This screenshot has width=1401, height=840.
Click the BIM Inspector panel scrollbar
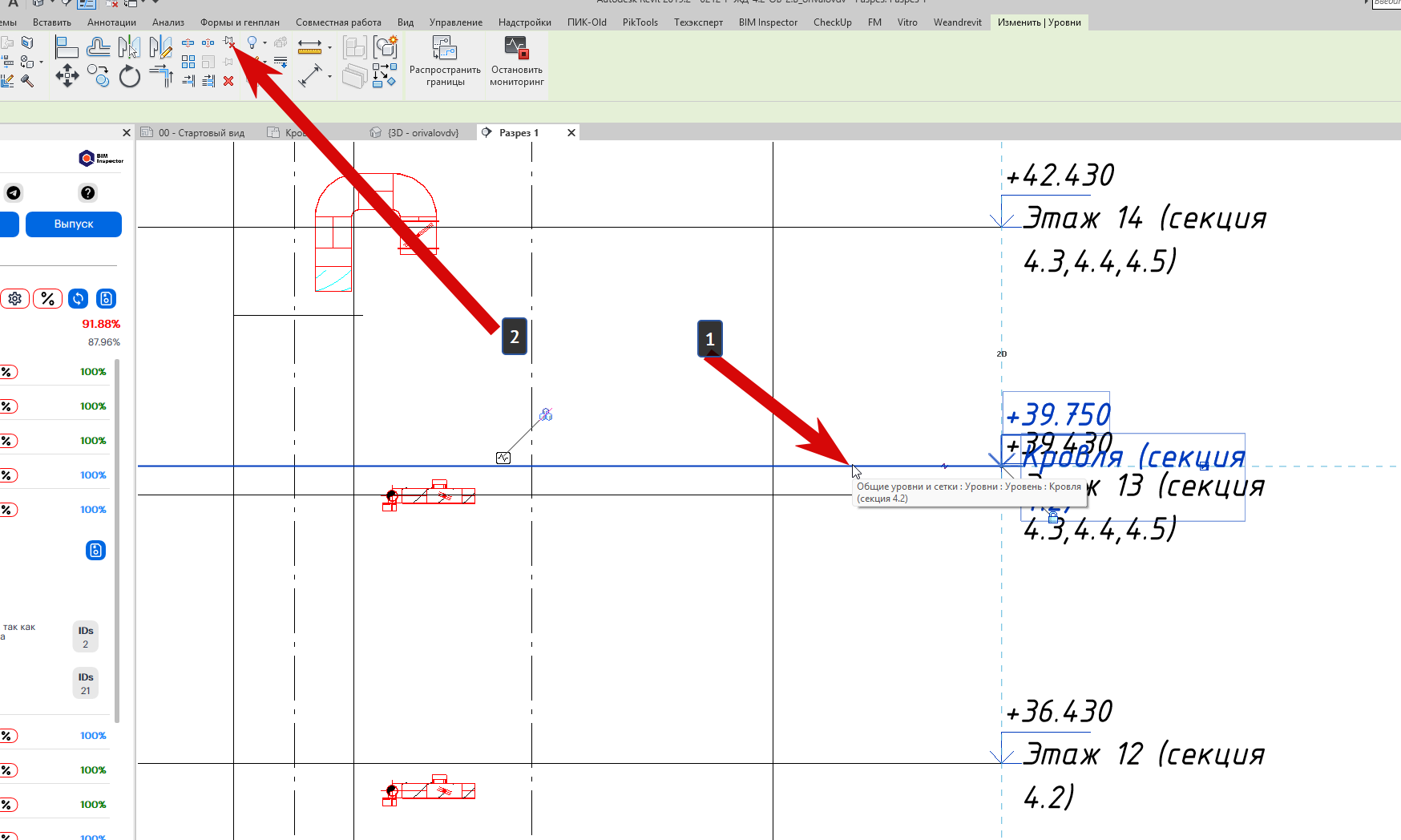point(118,541)
